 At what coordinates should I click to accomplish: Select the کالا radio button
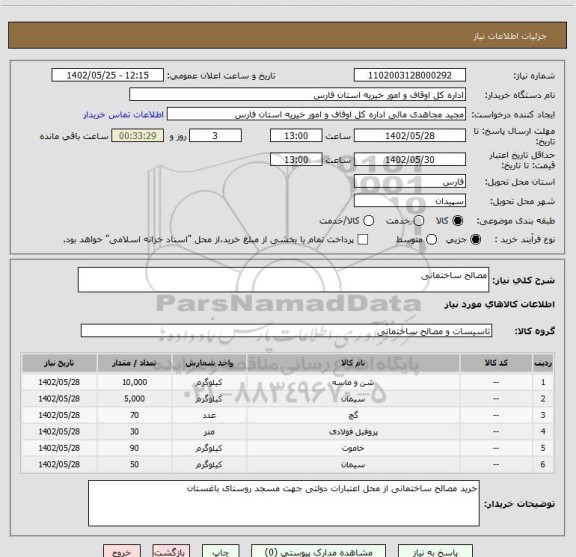tap(458, 221)
